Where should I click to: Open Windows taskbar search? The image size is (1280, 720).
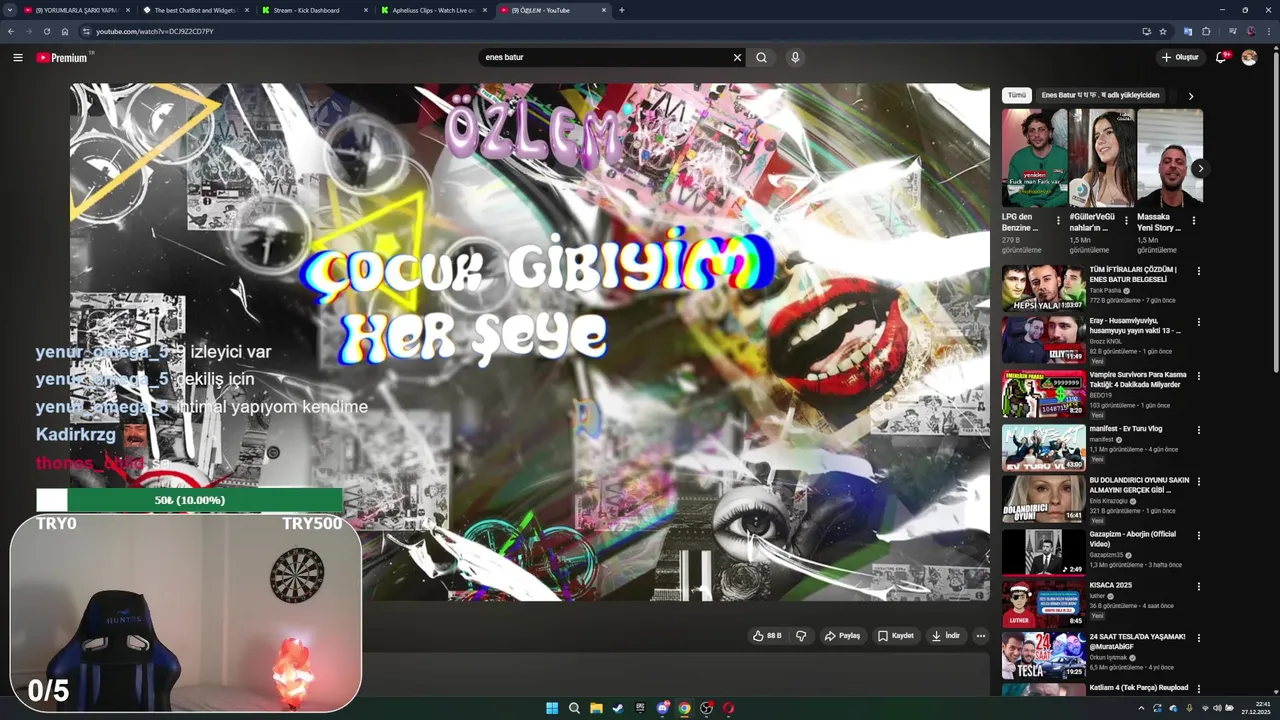point(574,708)
